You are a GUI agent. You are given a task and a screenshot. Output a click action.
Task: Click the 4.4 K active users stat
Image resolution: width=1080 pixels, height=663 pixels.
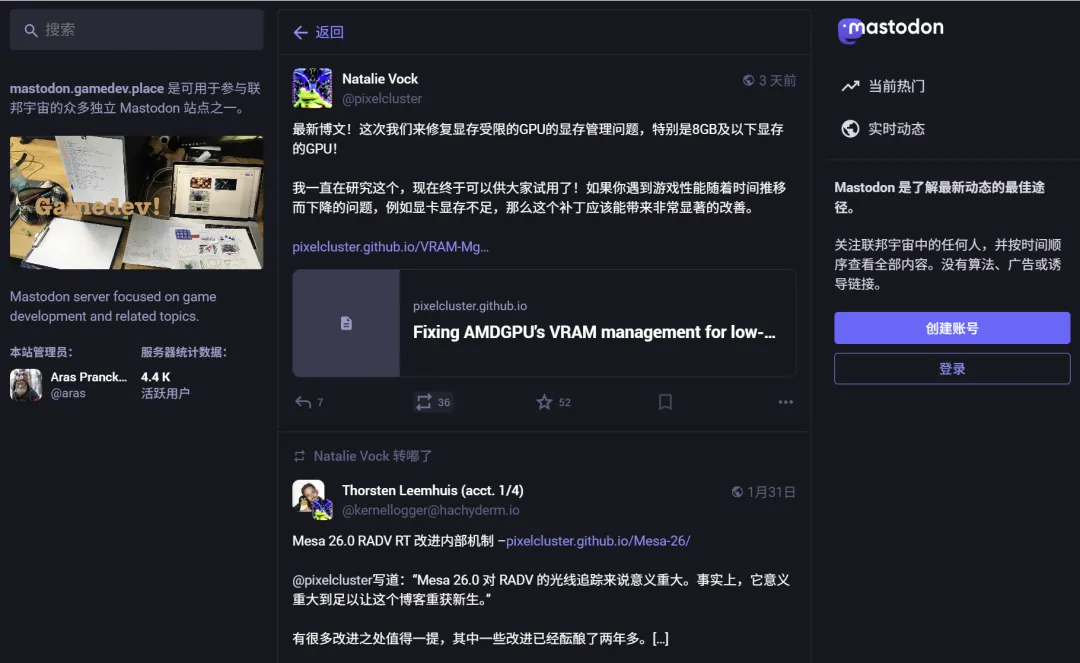[x=165, y=385]
